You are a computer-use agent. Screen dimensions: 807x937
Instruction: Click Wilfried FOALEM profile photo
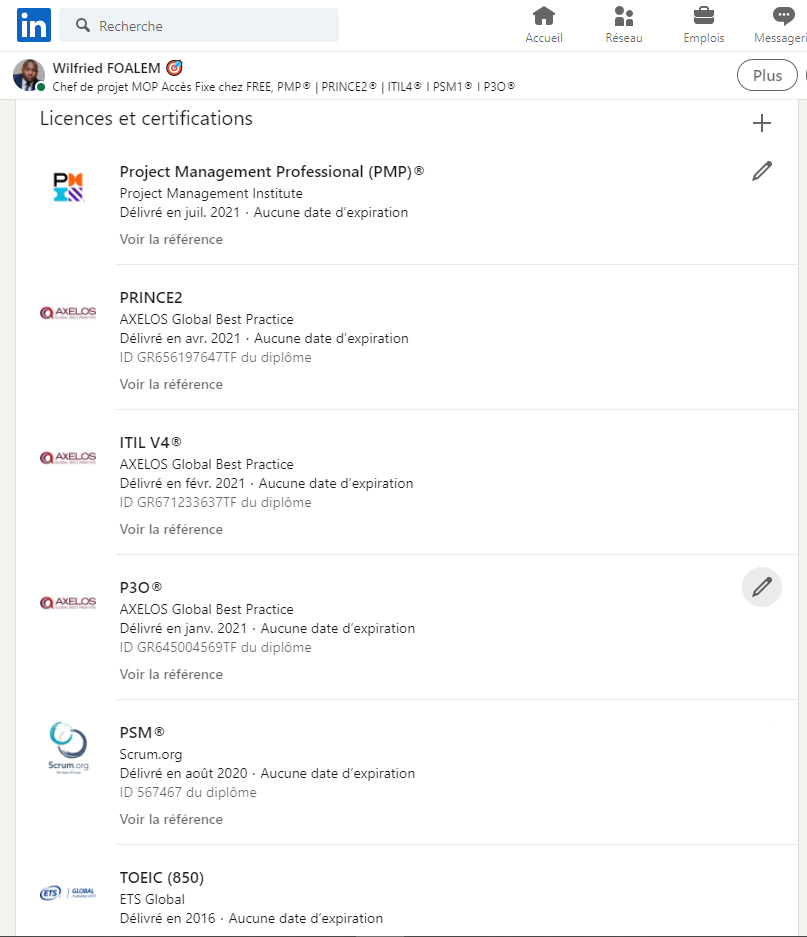click(29, 75)
